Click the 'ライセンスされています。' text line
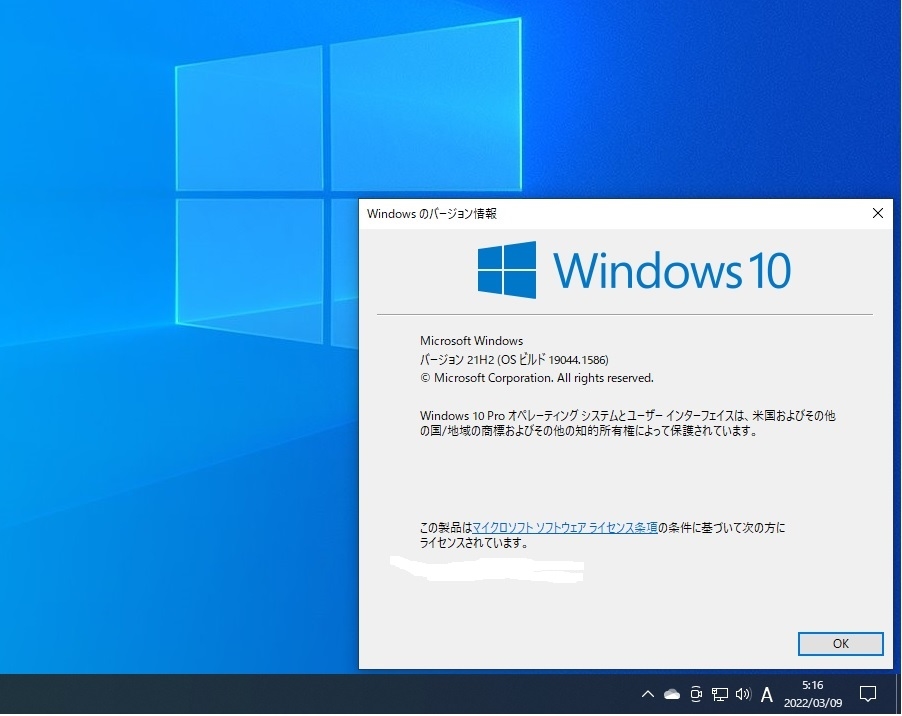 (x=474, y=542)
